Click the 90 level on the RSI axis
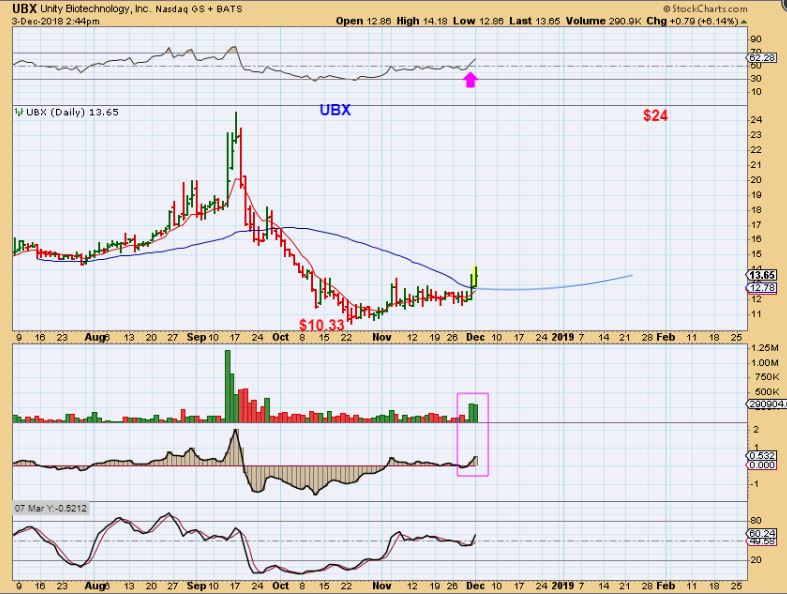The width and height of the screenshot is (787, 594). (756, 39)
